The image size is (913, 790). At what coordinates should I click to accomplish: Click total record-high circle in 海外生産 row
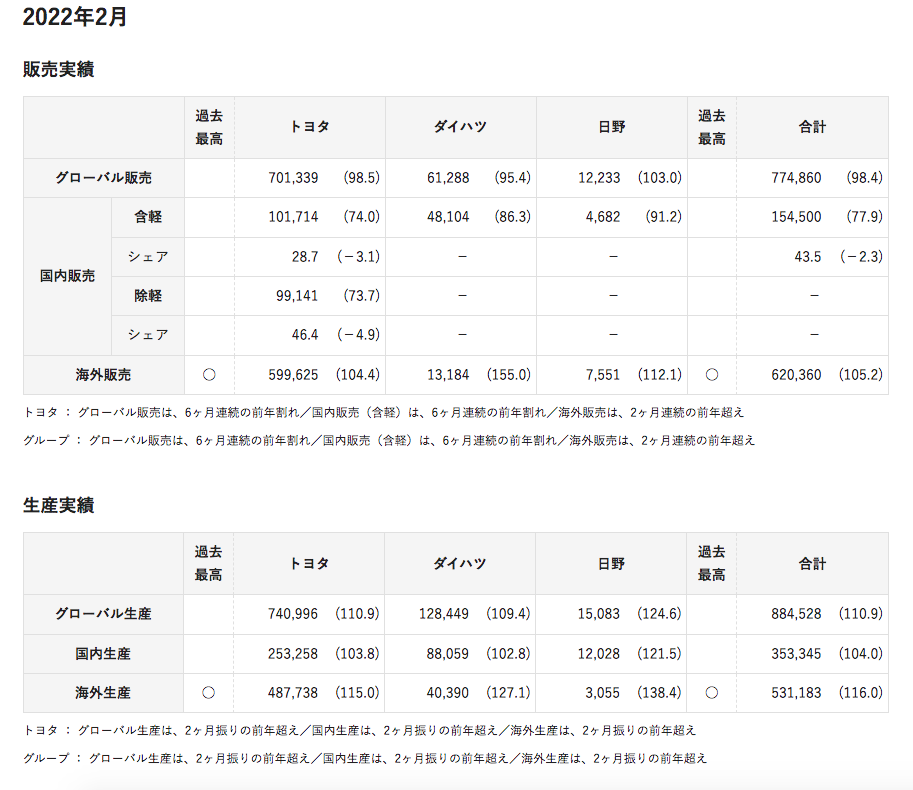712,693
